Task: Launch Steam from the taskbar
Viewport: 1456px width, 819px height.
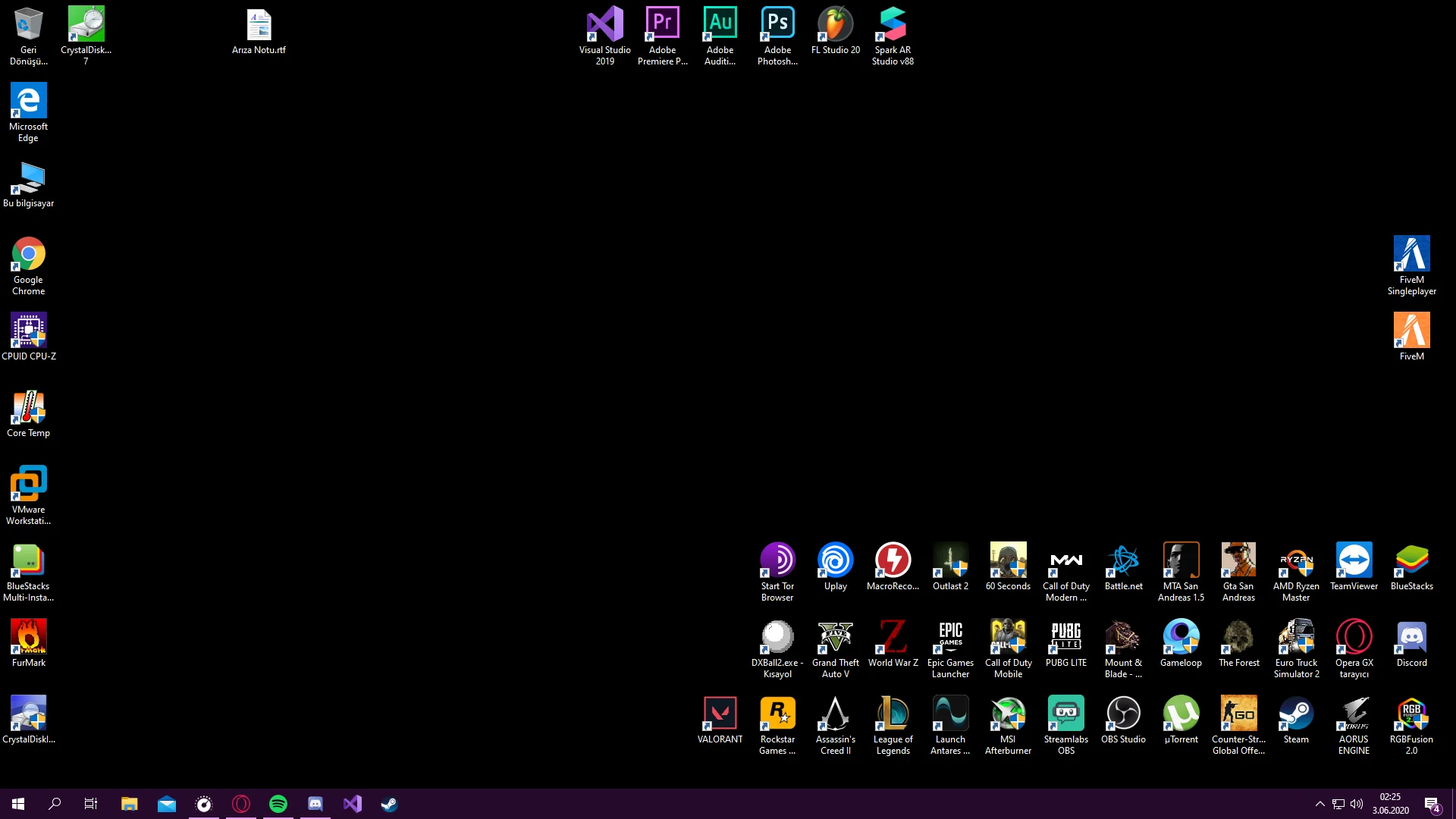Action: pyautogui.click(x=389, y=803)
